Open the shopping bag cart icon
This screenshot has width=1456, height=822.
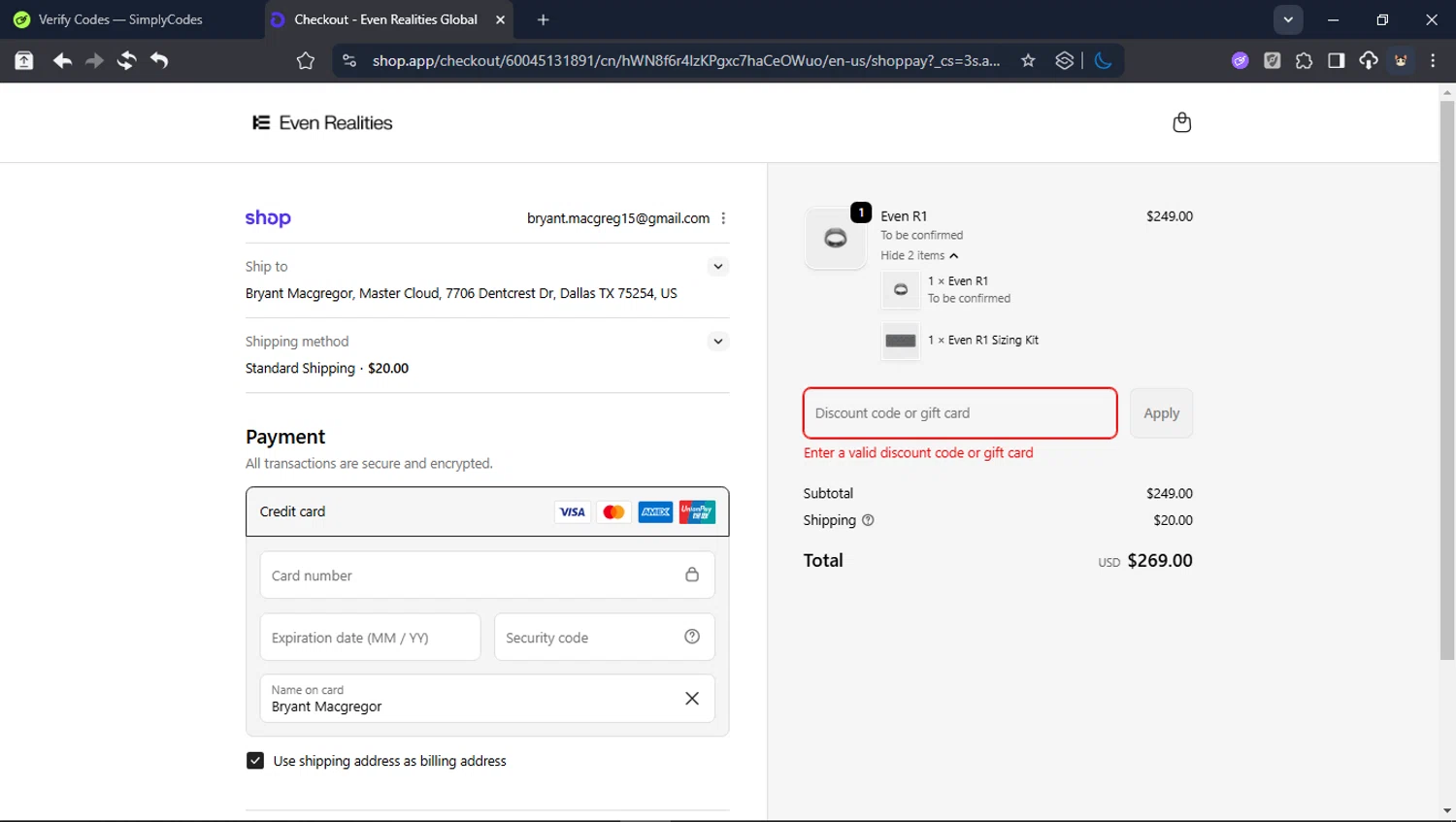pos(1181,122)
